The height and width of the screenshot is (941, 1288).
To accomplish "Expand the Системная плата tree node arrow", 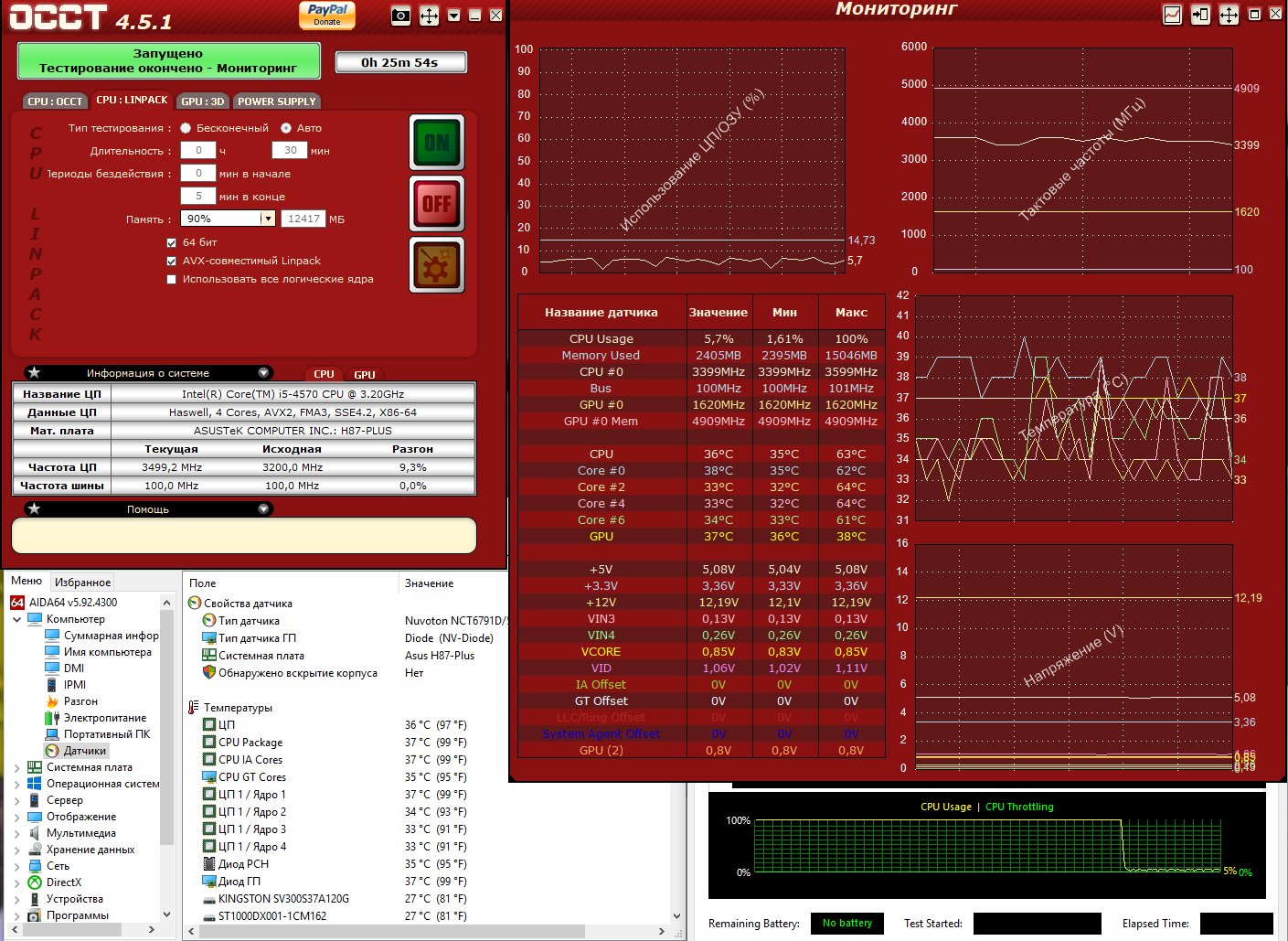I will point(17,767).
